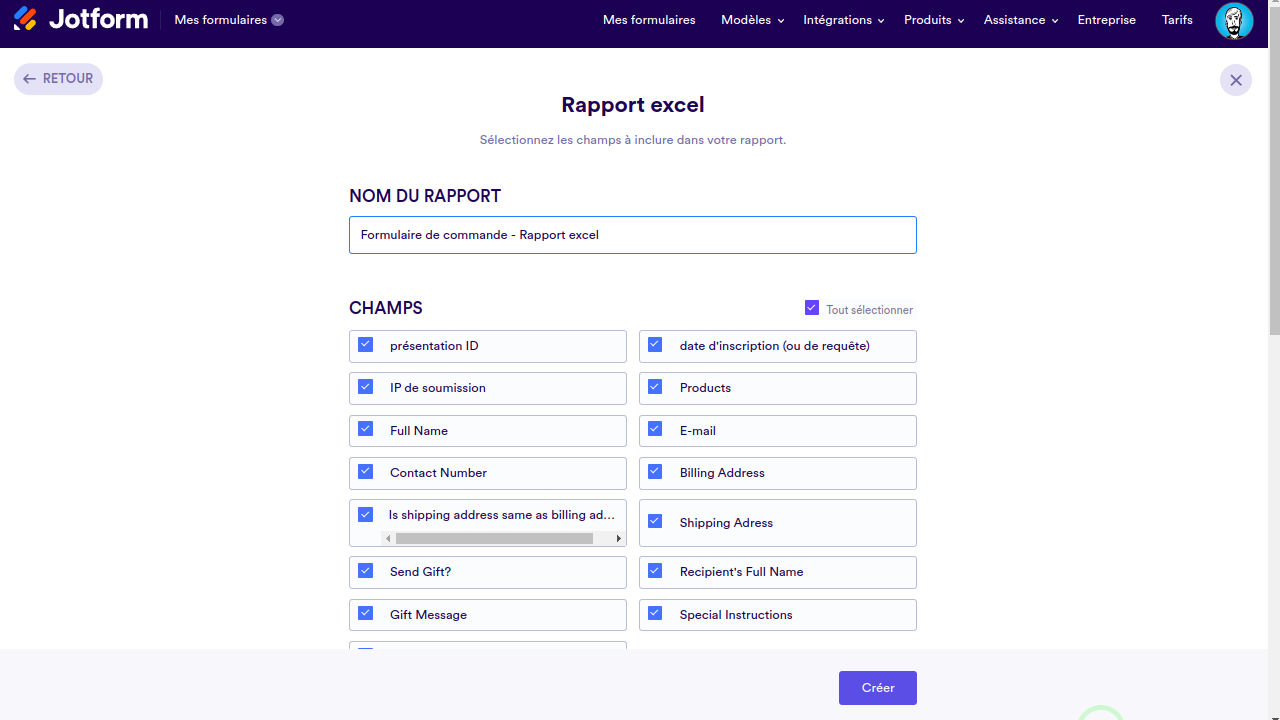Uncheck the Special Instructions field

click(x=655, y=614)
